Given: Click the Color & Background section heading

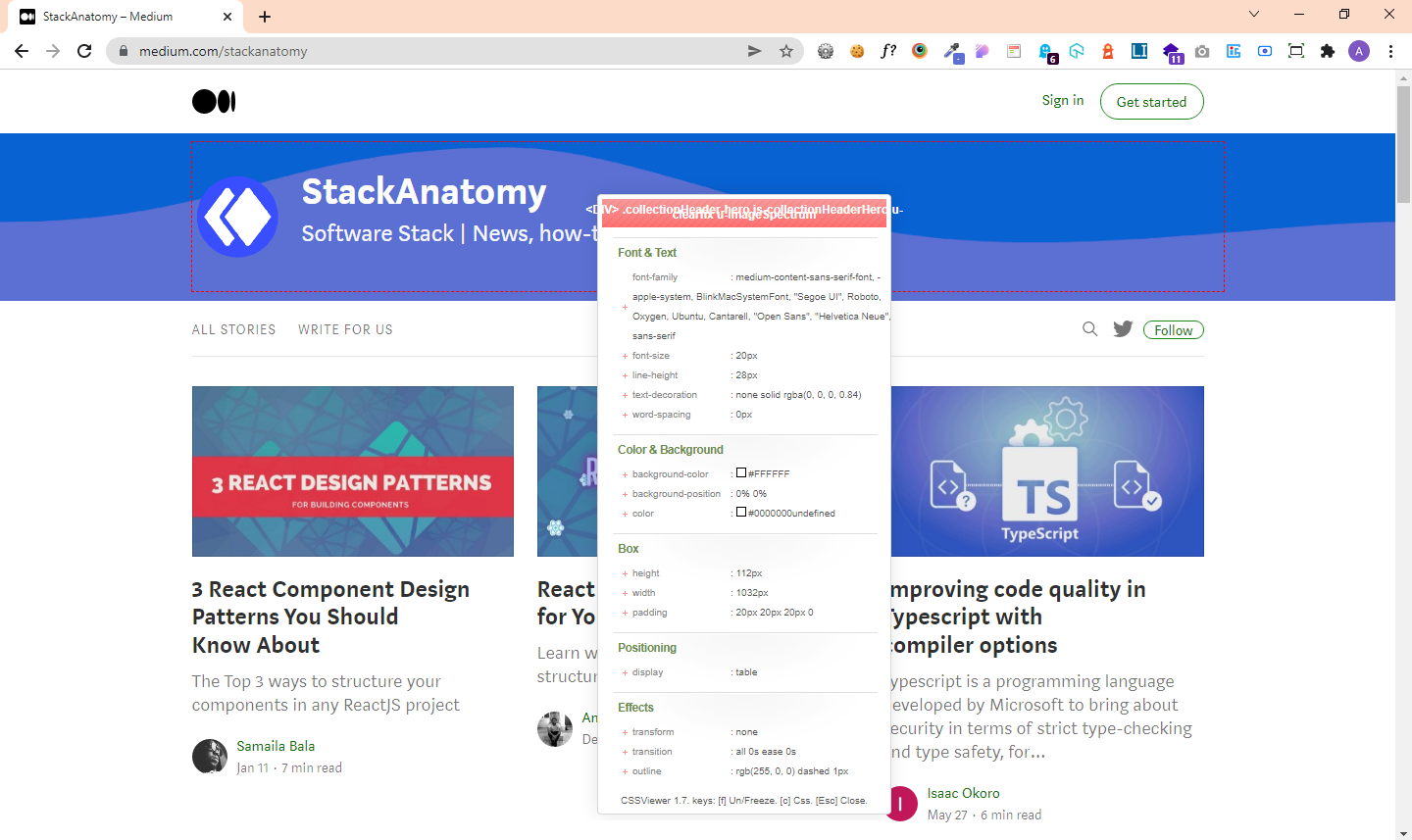Looking at the screenshot, I should point(671,450).
